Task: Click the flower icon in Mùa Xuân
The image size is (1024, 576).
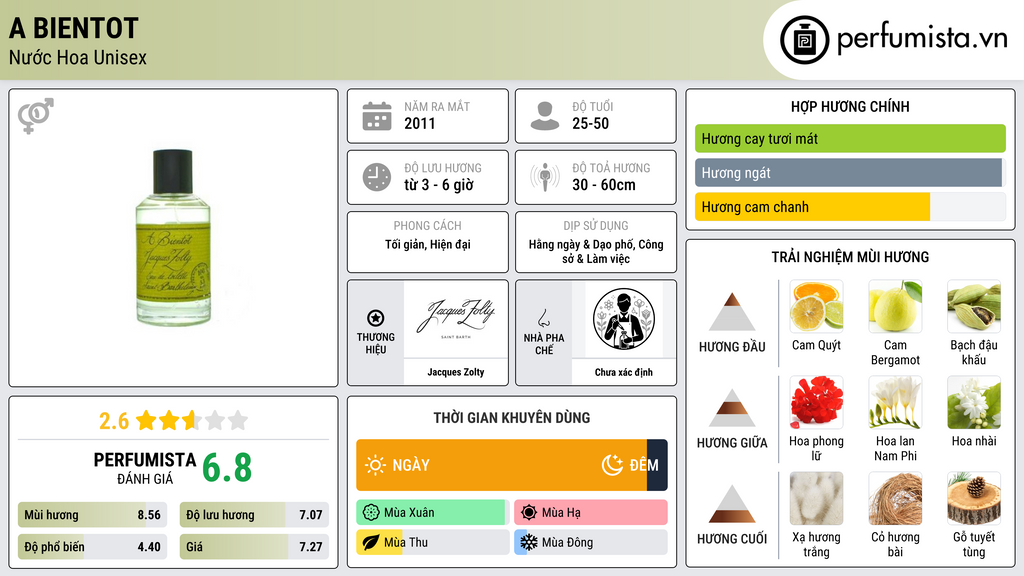Action: click(x=371, y=513)
